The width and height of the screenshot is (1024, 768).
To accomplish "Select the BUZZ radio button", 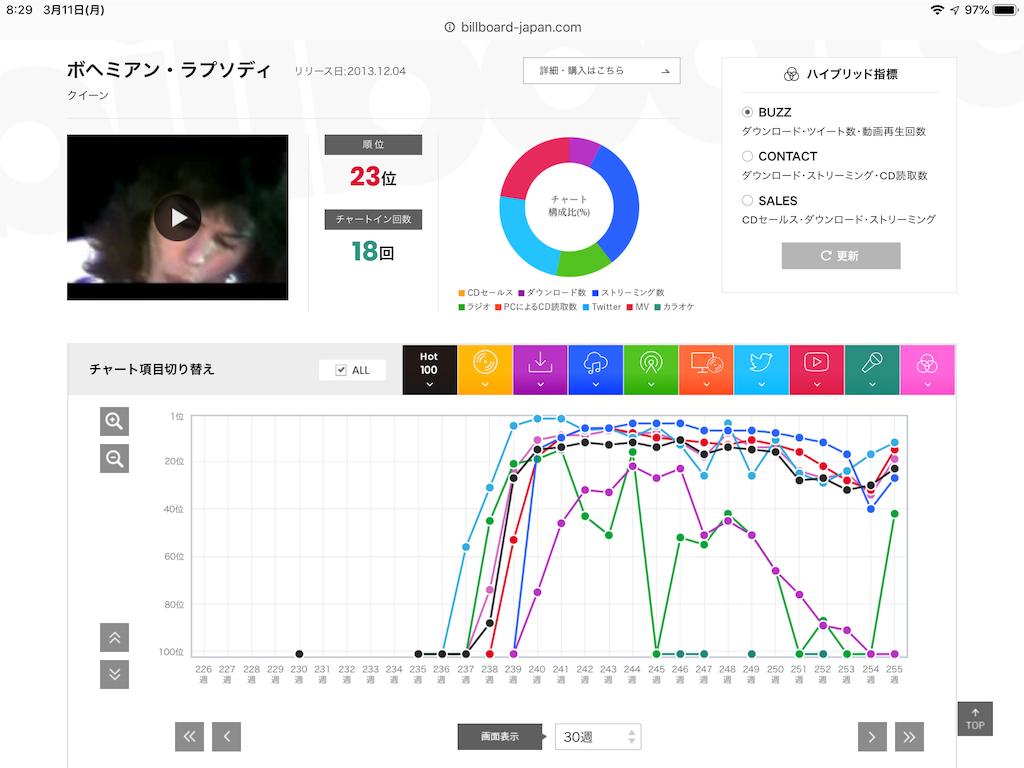I will click(747, 112).
